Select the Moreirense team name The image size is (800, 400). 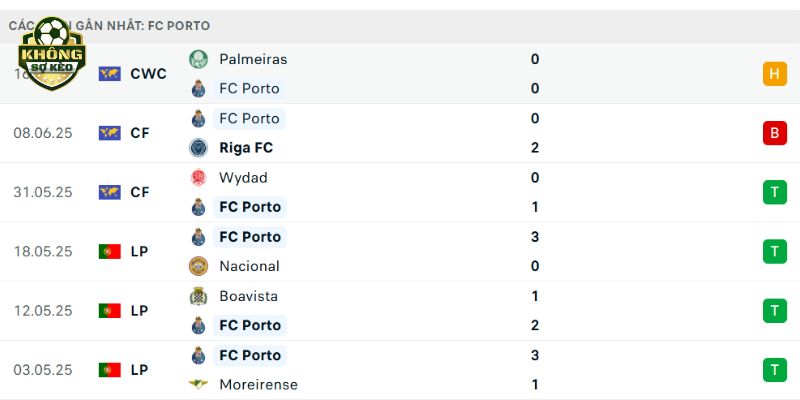pyautogui.click(x=258, y=384)
